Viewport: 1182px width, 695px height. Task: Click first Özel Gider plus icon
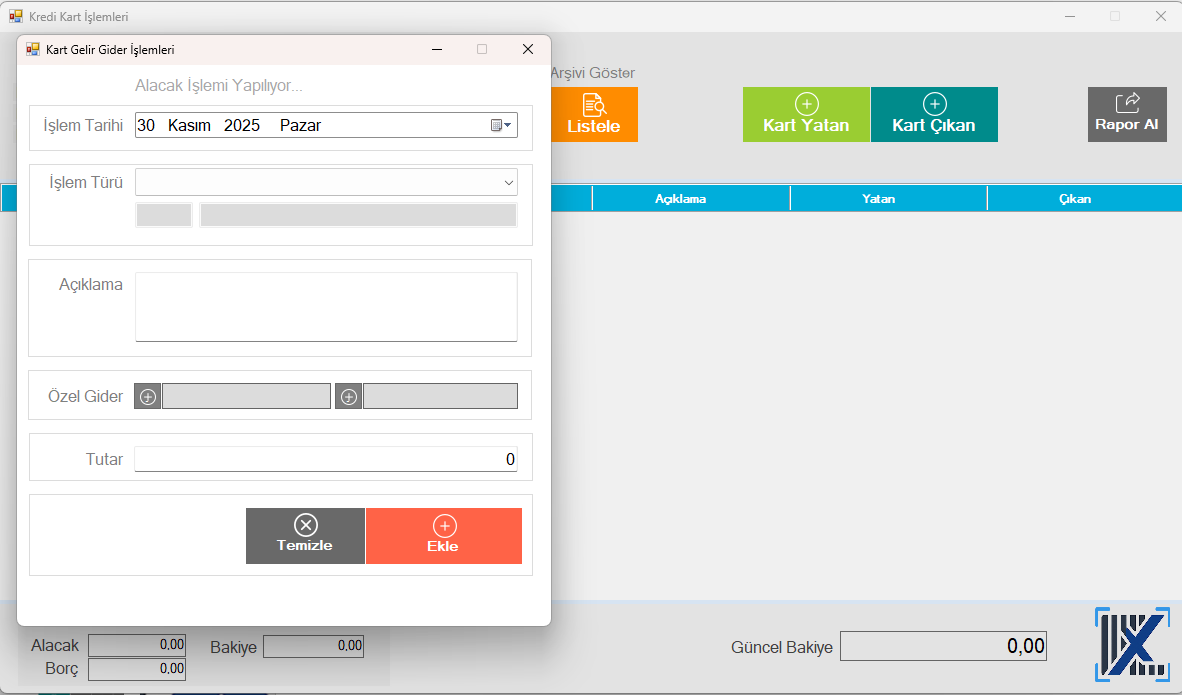tap(148, 397)
